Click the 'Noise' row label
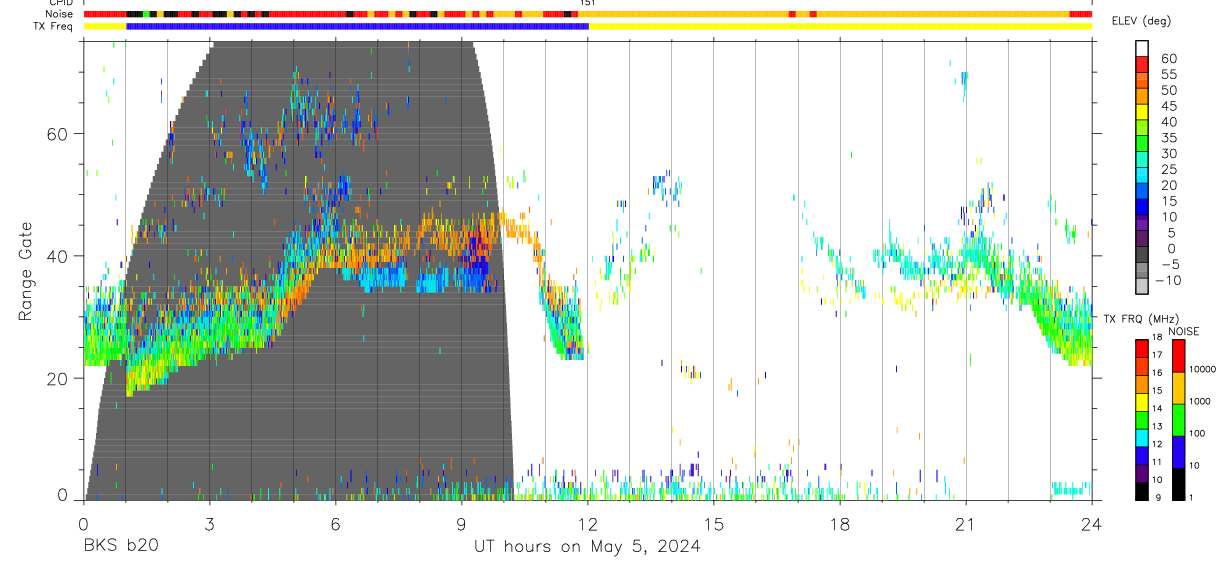This screenshot has width=1228, height=567. (x=61, y=14)
